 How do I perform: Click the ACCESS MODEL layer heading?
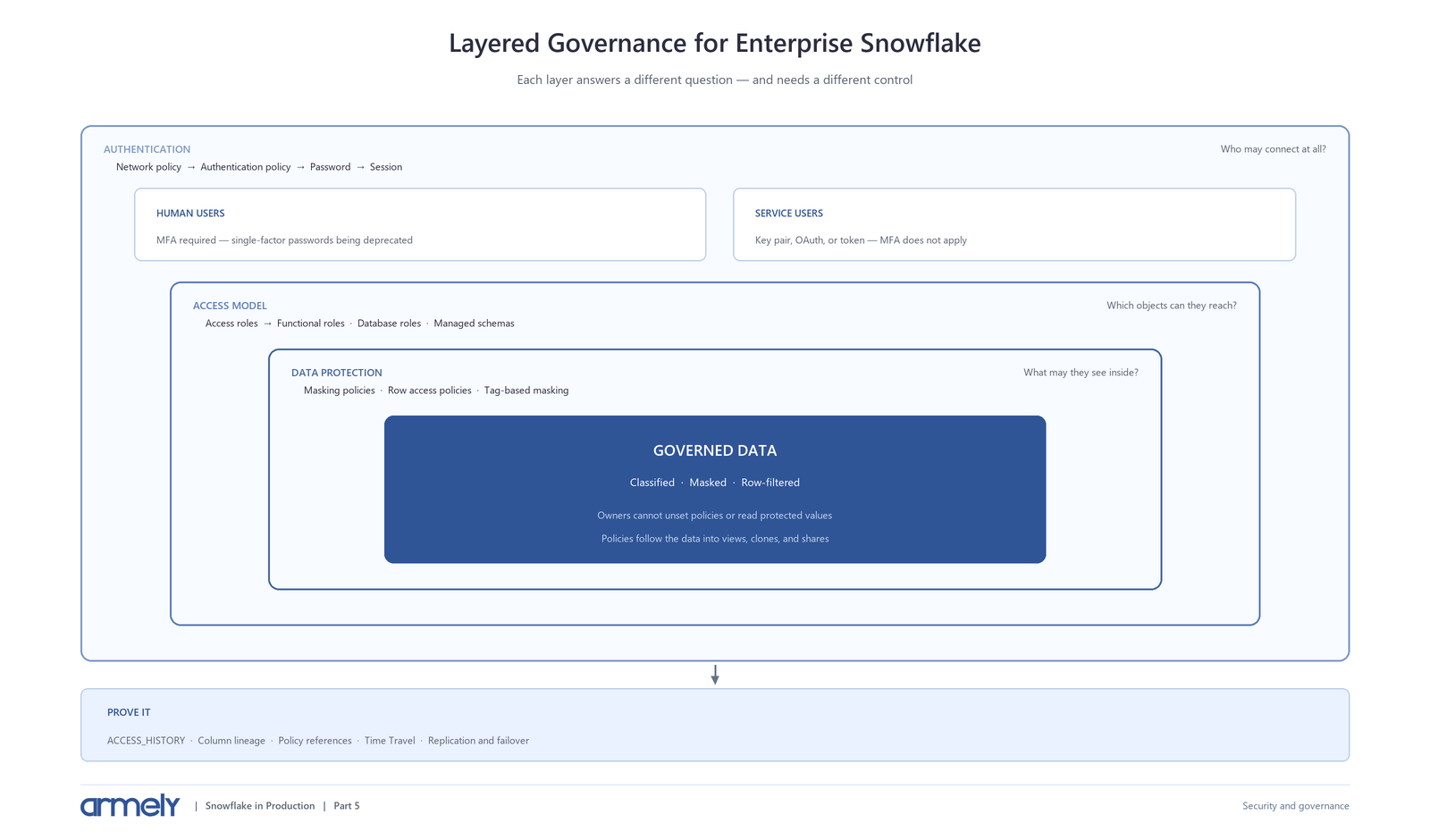230,306
